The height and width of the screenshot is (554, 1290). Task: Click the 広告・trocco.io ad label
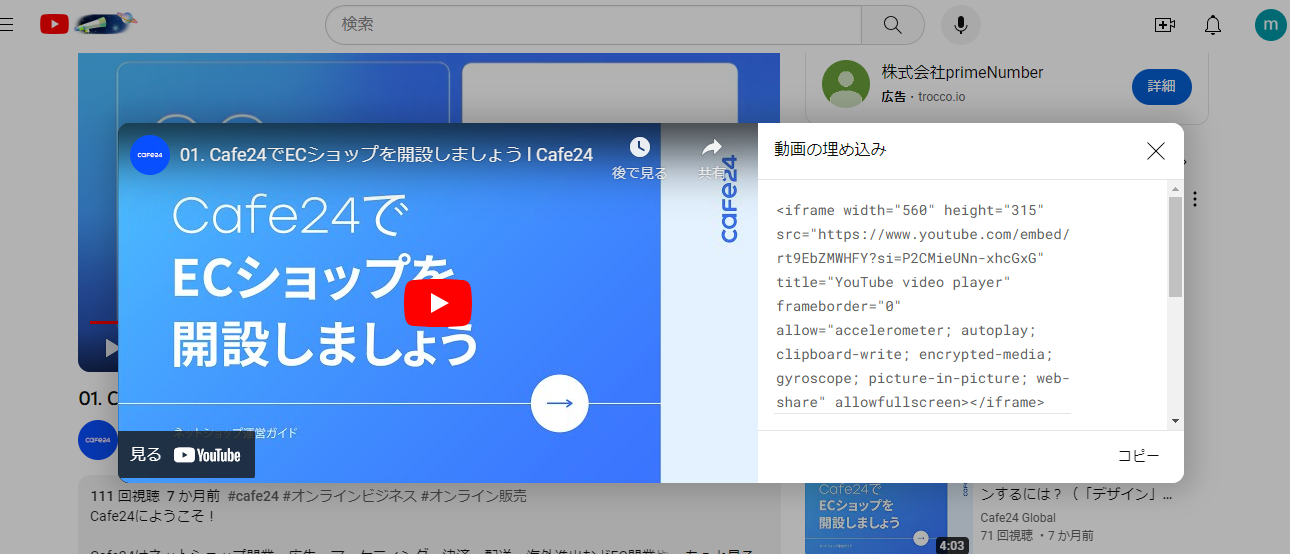tap(923, 97)
